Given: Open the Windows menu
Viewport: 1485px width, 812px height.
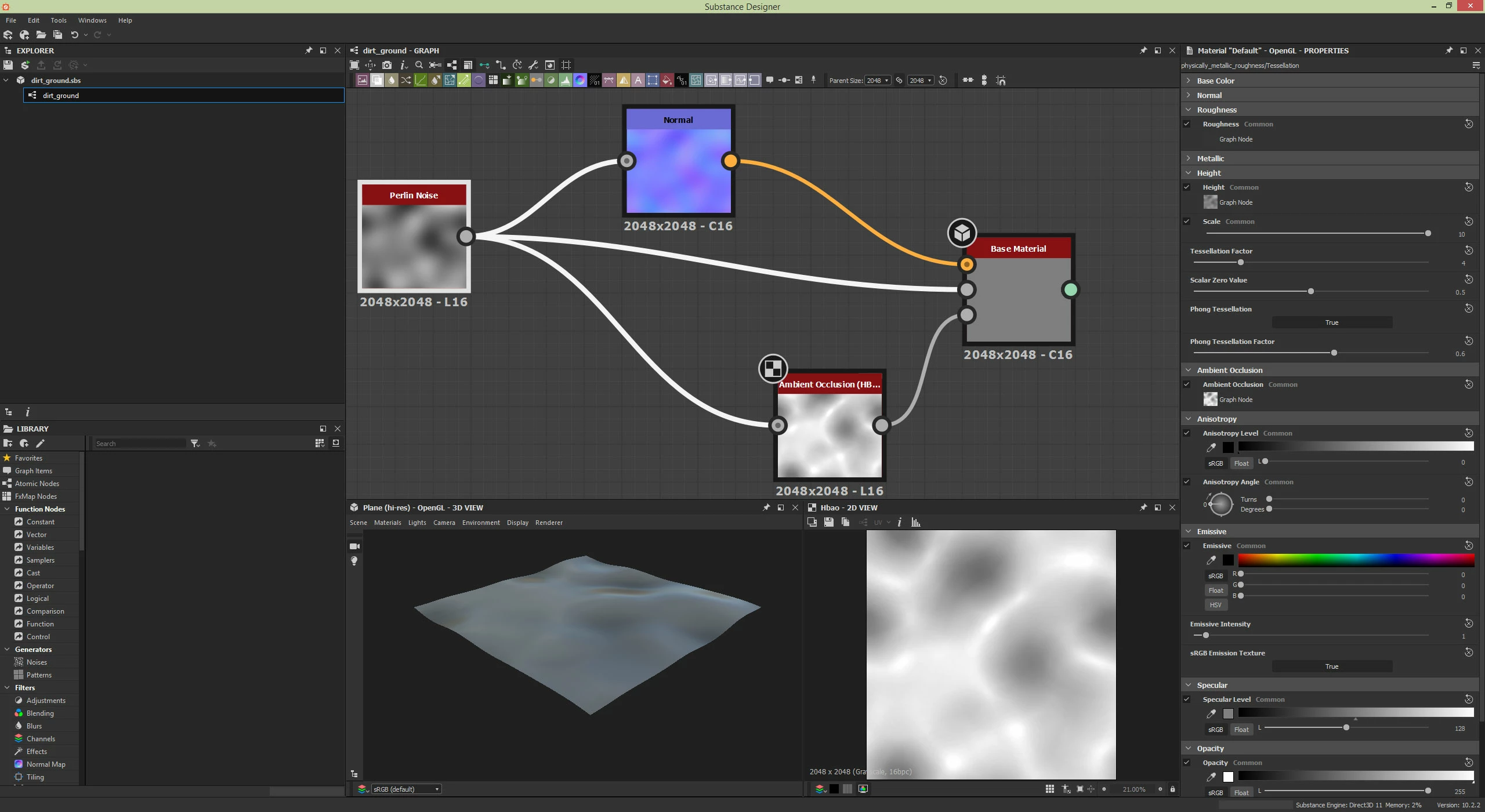Looking at the screenshot, I should [x=92, y=20].
